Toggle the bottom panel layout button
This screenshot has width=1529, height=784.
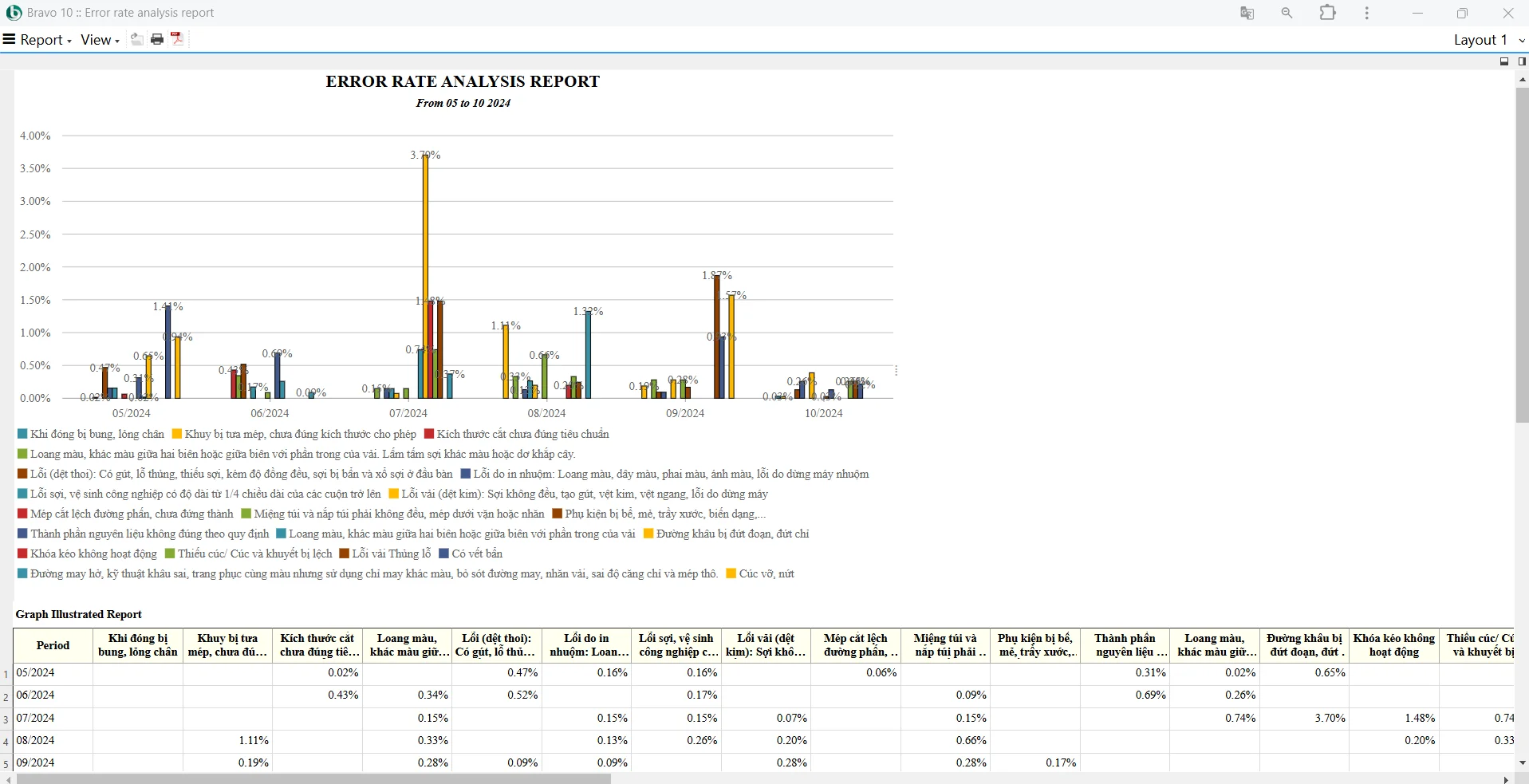coord(1504,61)
